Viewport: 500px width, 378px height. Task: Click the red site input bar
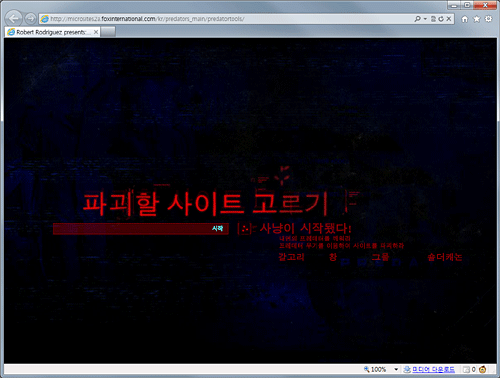point(141,229)
